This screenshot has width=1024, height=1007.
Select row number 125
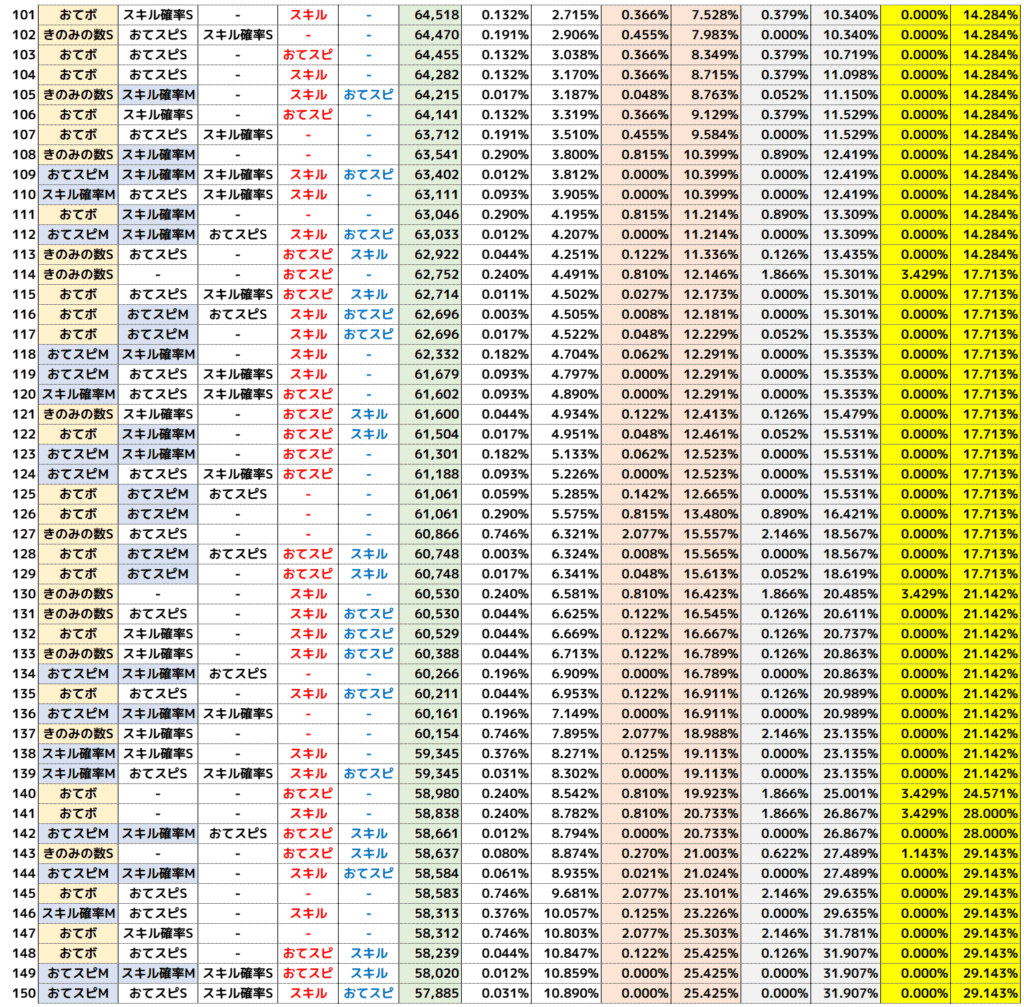20,494
